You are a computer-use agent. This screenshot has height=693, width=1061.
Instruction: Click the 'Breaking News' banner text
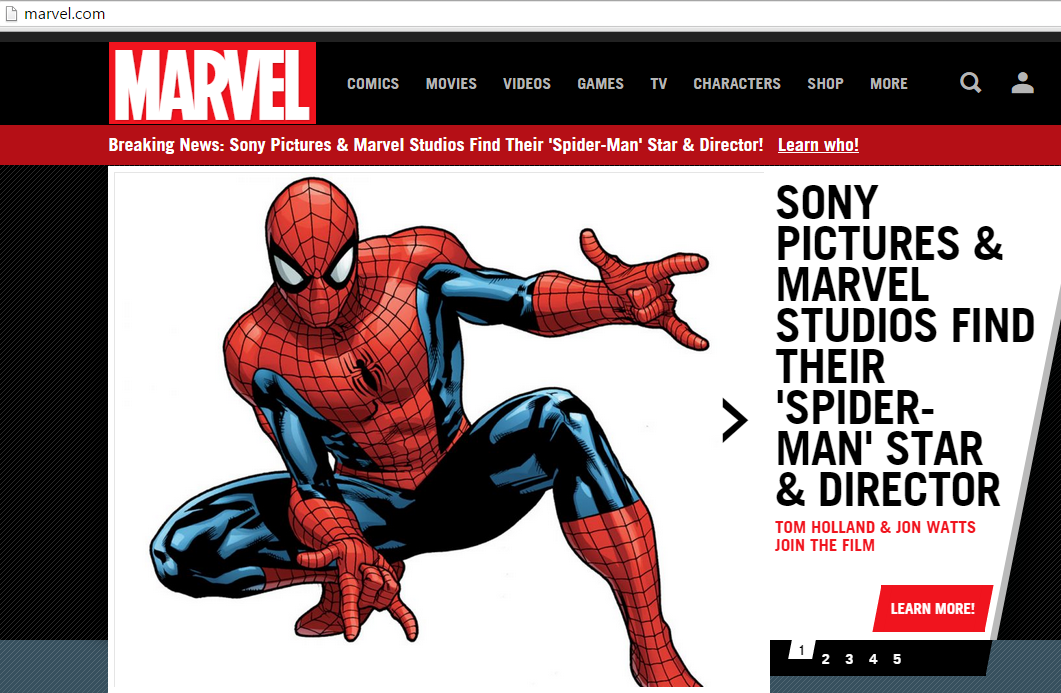(x=436, y=145)
